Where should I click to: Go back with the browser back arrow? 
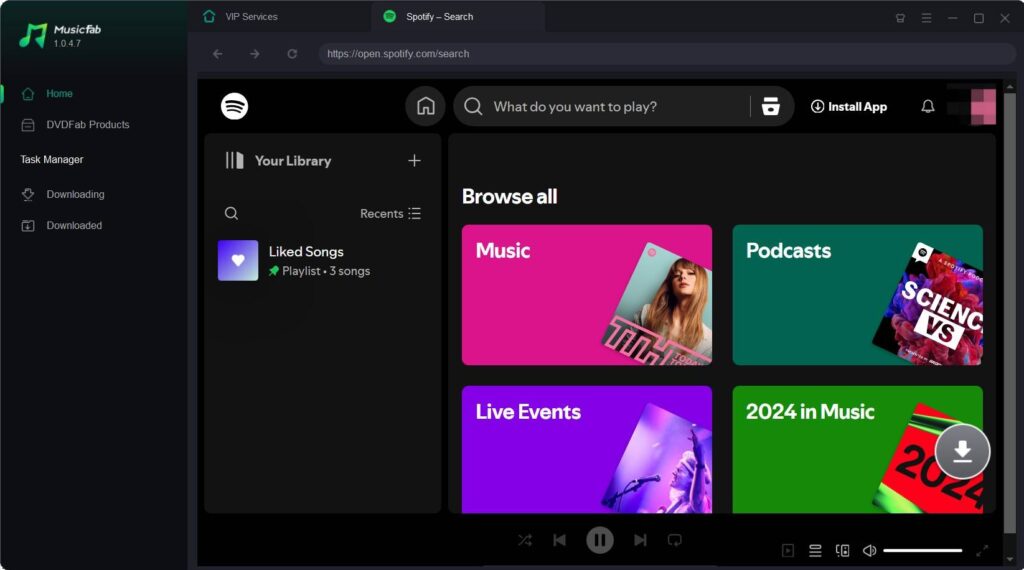point(217,54)
